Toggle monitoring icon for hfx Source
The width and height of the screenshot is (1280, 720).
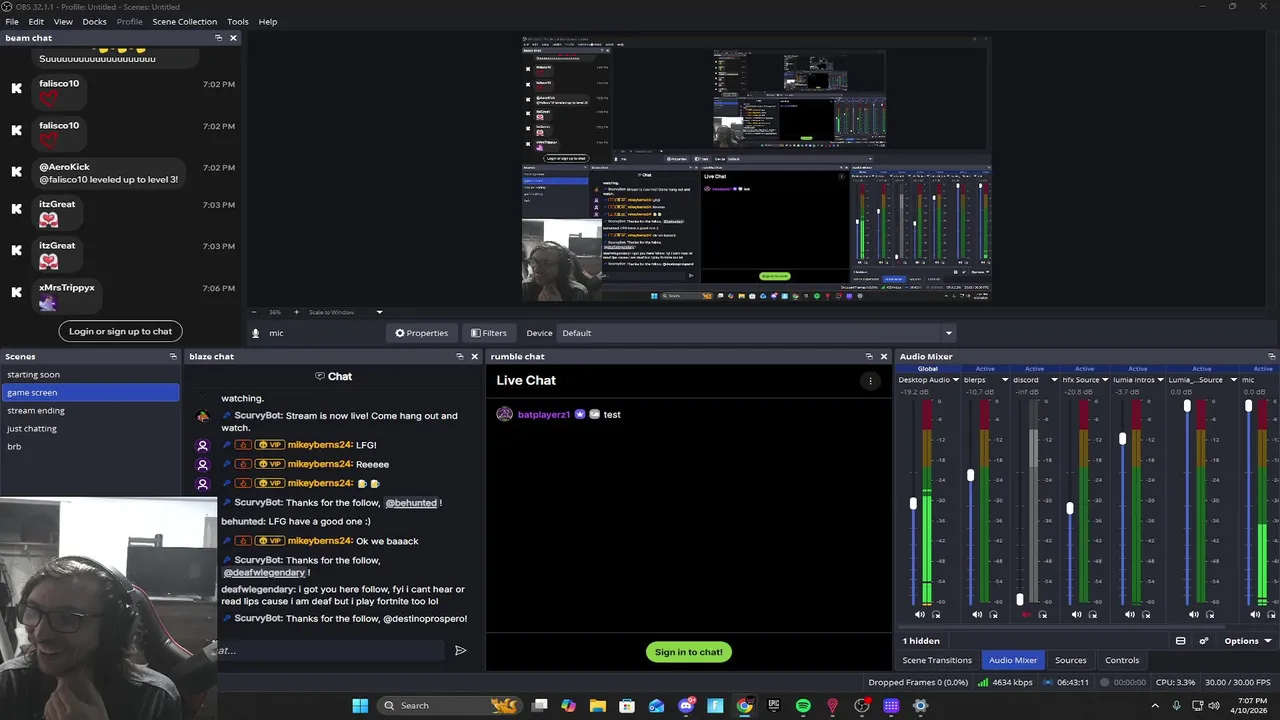point(1092,615)
